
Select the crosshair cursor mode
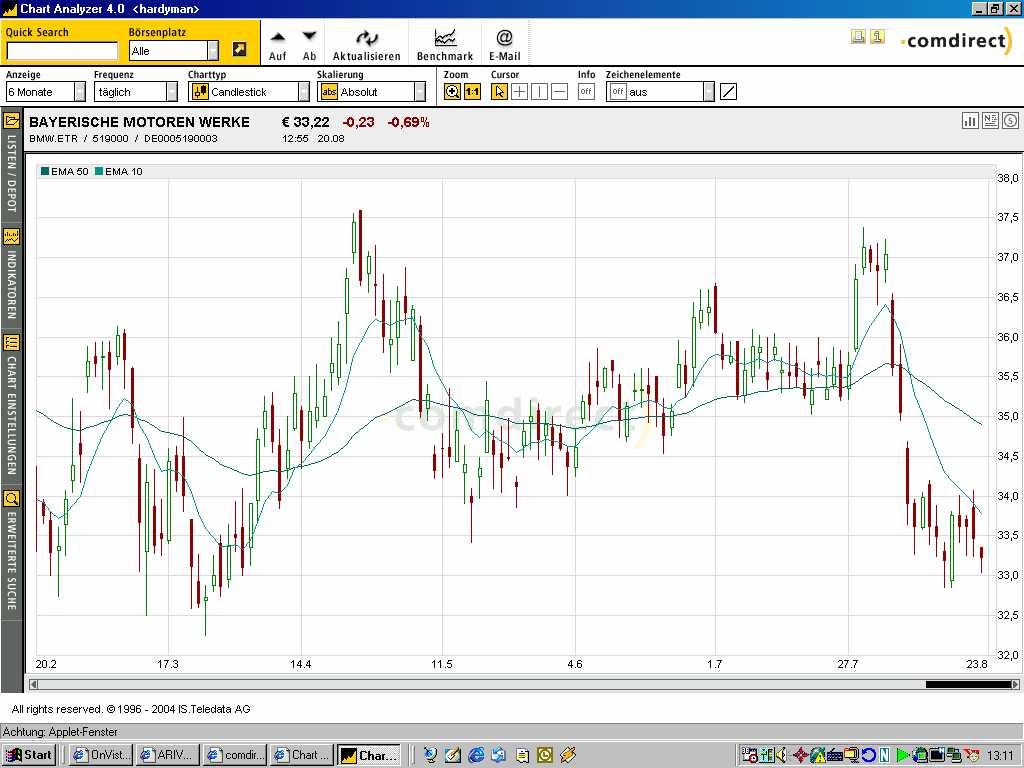point(519,92)
